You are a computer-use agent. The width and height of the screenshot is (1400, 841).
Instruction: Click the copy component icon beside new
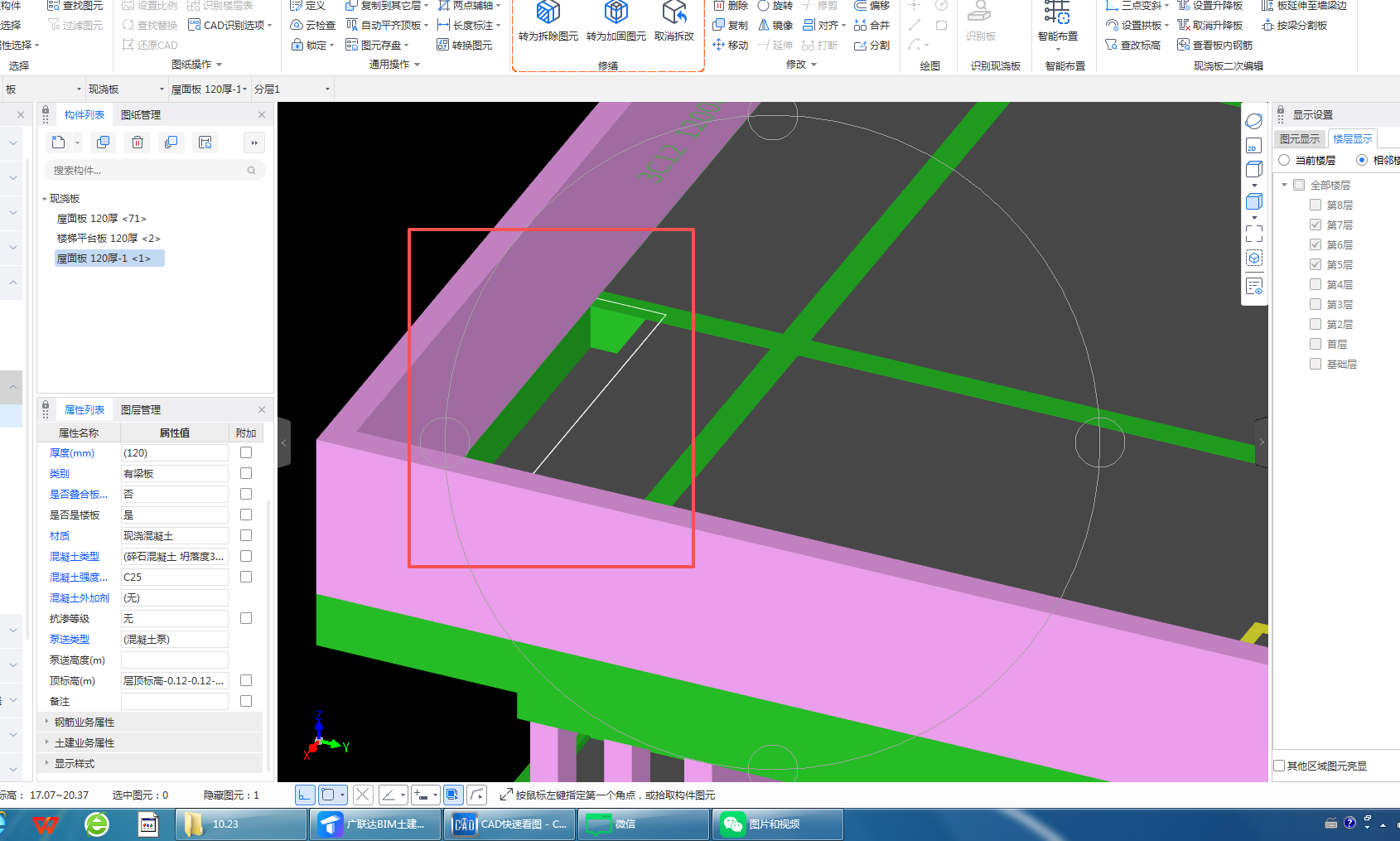tap(103, 143)
